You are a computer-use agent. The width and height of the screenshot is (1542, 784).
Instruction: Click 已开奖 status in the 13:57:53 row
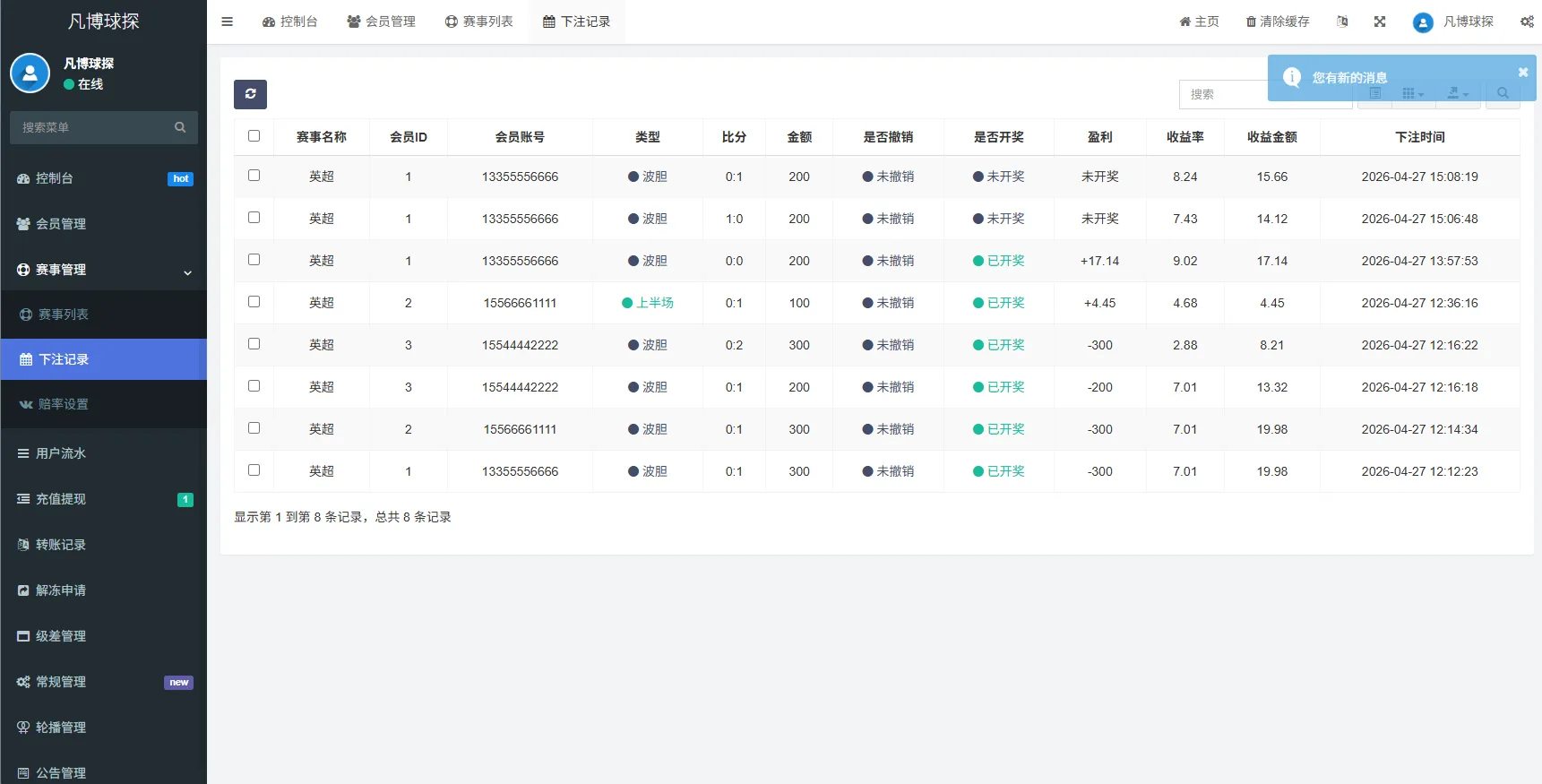click(x=998, y=261)
